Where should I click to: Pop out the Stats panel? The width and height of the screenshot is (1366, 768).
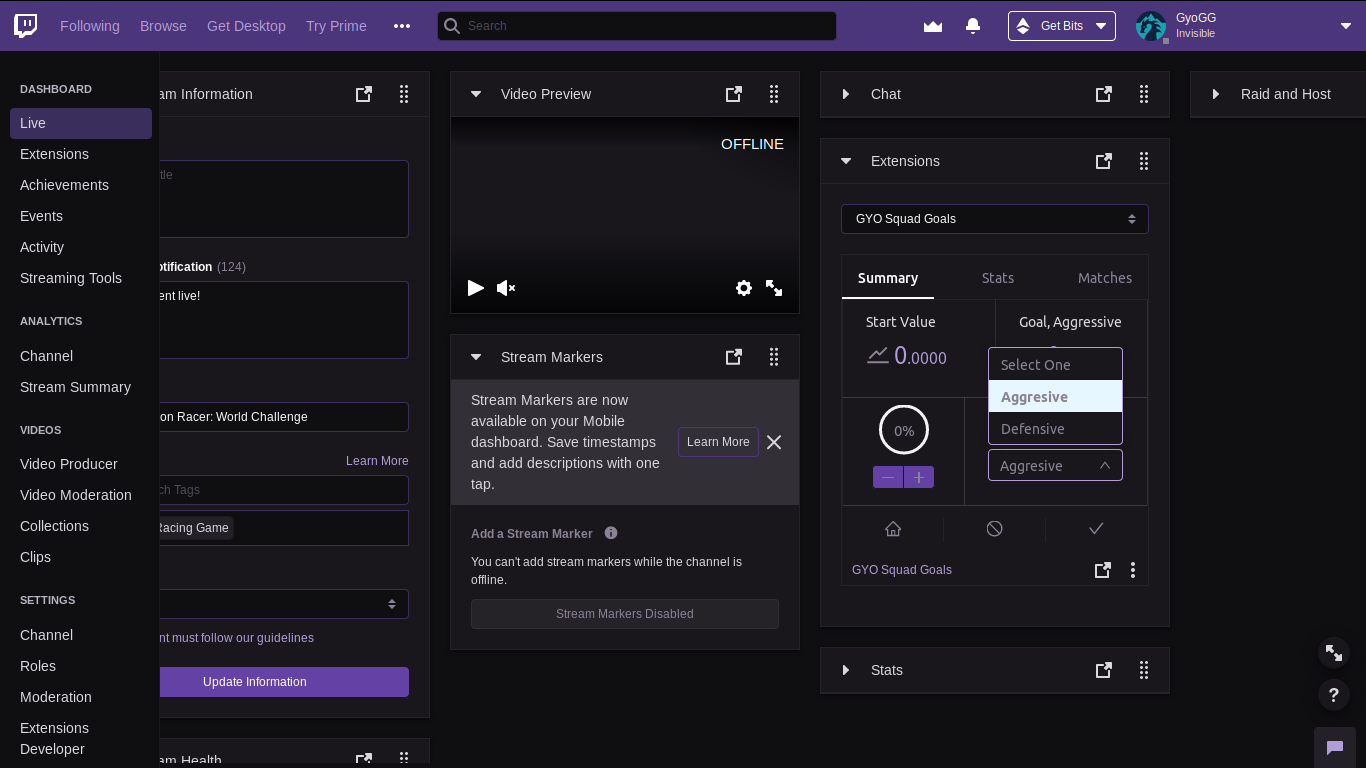[x=1104, y=670]
